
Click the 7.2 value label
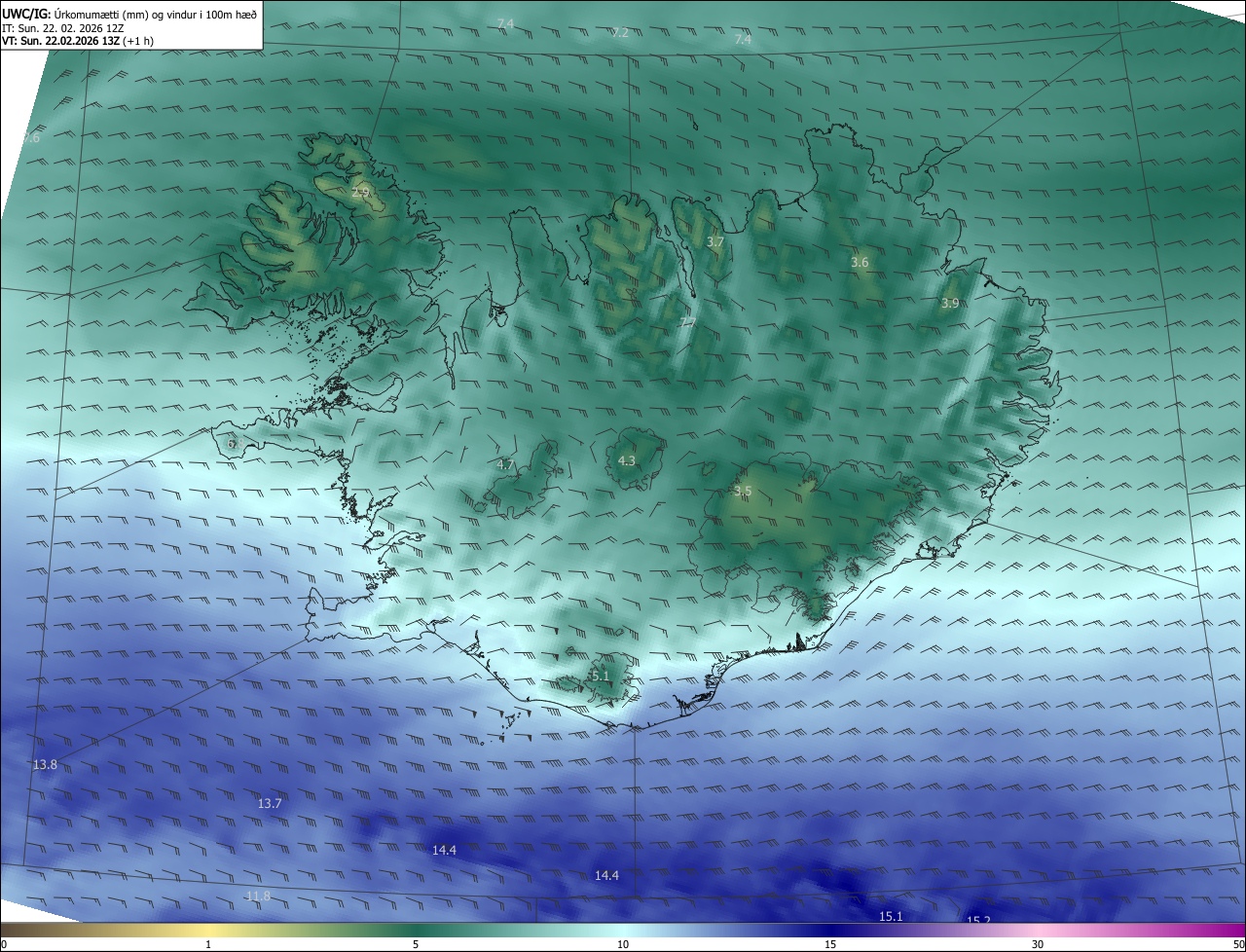point(620,32)
